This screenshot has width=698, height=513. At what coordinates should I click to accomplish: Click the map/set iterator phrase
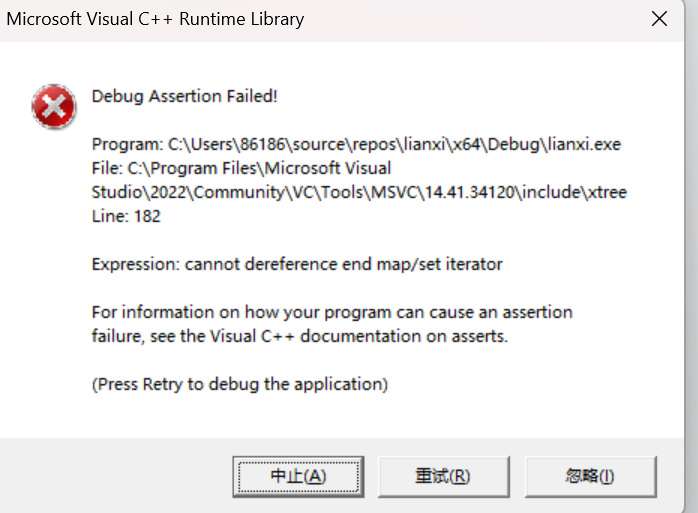coord(439,265)
